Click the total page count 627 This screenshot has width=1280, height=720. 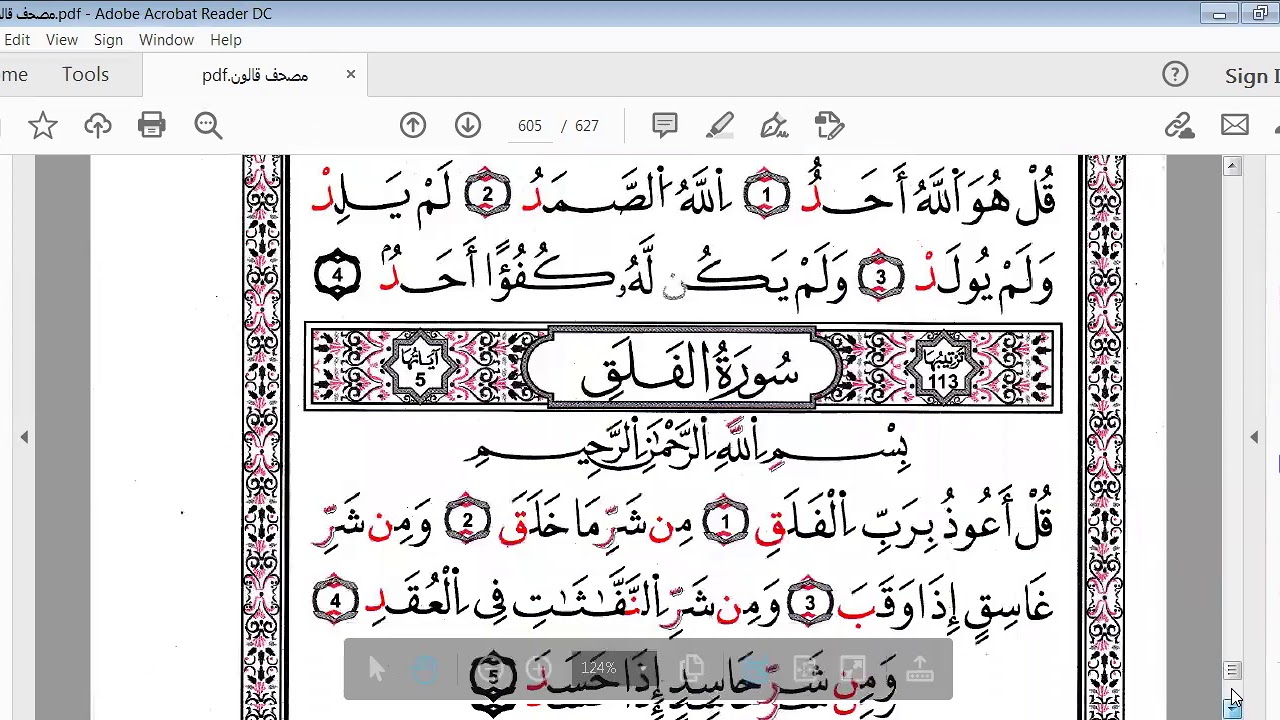587,126
